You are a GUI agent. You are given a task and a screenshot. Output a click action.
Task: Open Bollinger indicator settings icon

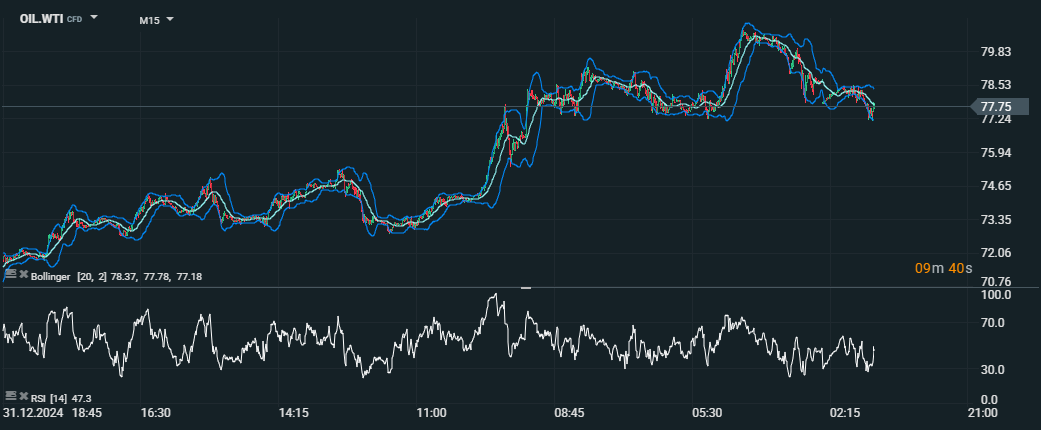[x=10, y=275]
